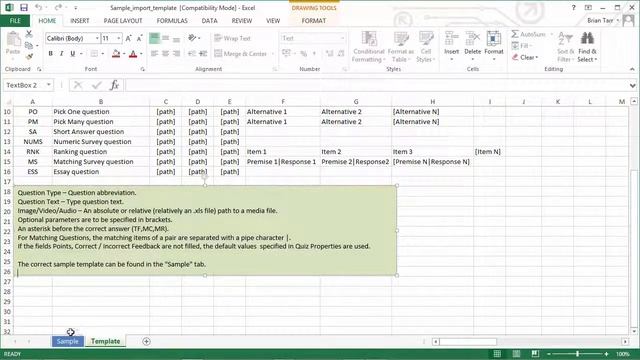Switch to PAGE LAYOUT ribbon tab
Image resolution: width=640 pixels, height=360 pixels.
(x=123, y=20)
